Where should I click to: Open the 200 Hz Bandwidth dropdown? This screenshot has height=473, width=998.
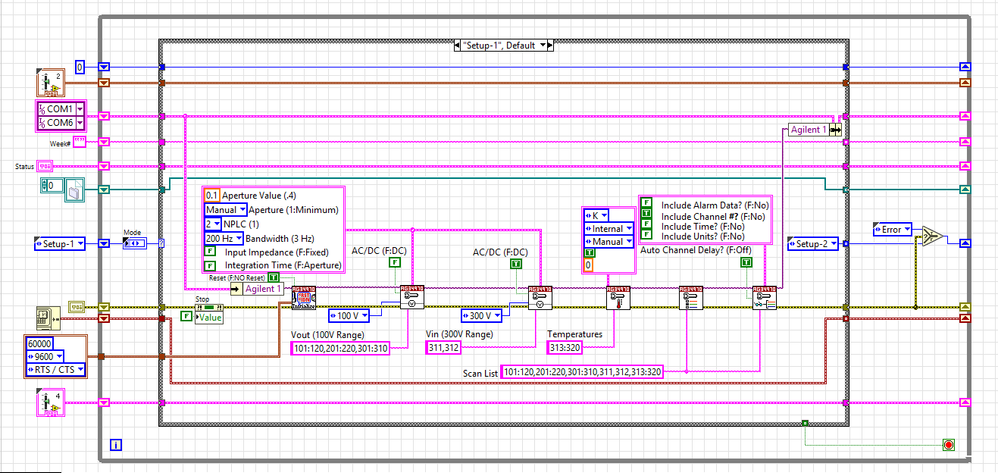(x=223, y=238)
